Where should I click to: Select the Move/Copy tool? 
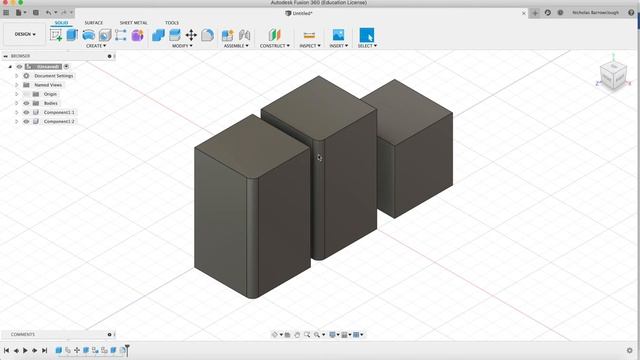(191, 35)
